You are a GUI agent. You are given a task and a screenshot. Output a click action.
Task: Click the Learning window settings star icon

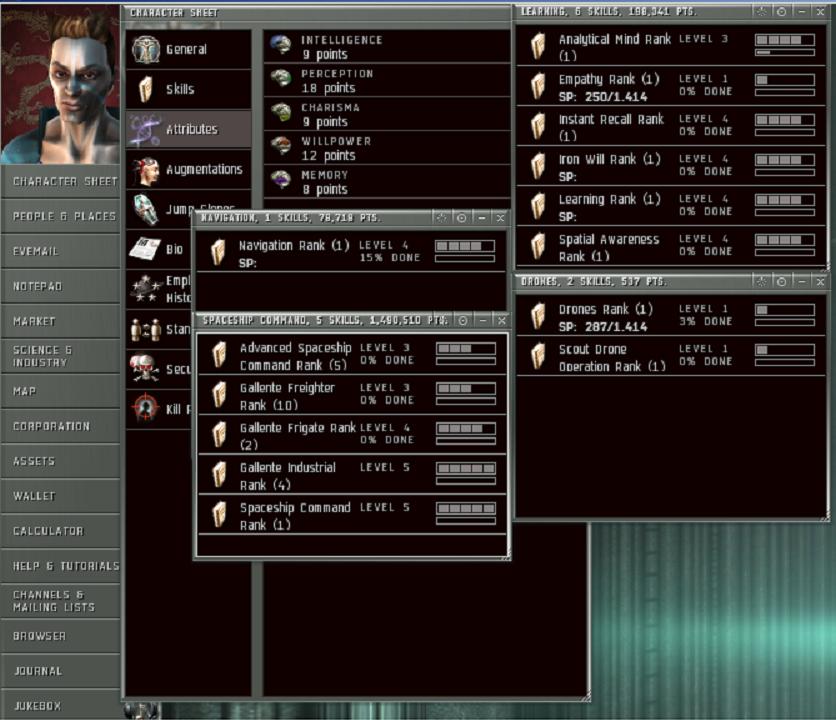click(761, 11)
